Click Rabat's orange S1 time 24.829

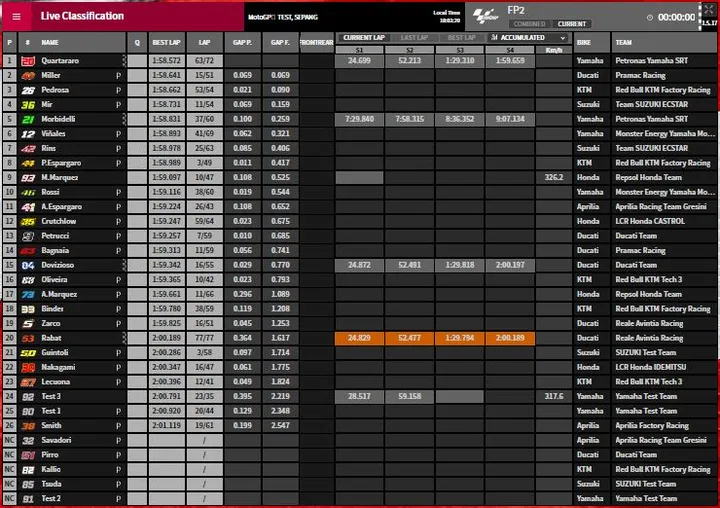pyautogui.click(x=359, y=338)
